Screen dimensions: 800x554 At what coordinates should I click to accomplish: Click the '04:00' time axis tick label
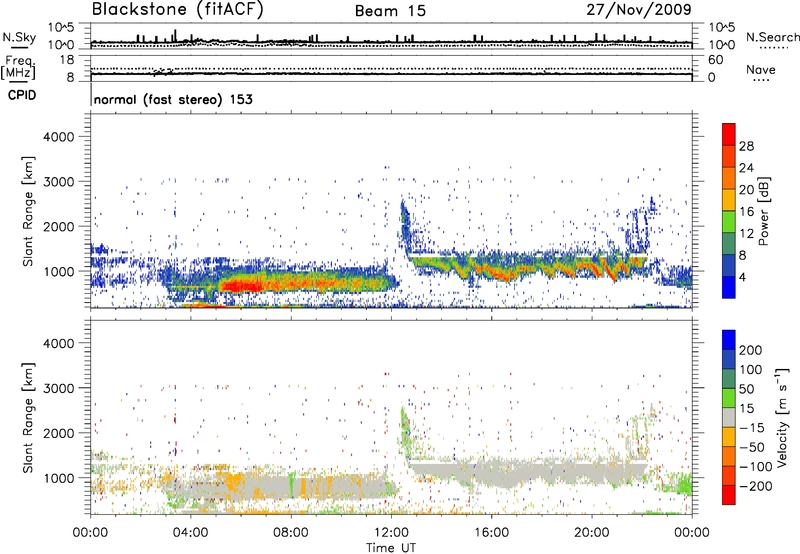click(x=191, y=533)
